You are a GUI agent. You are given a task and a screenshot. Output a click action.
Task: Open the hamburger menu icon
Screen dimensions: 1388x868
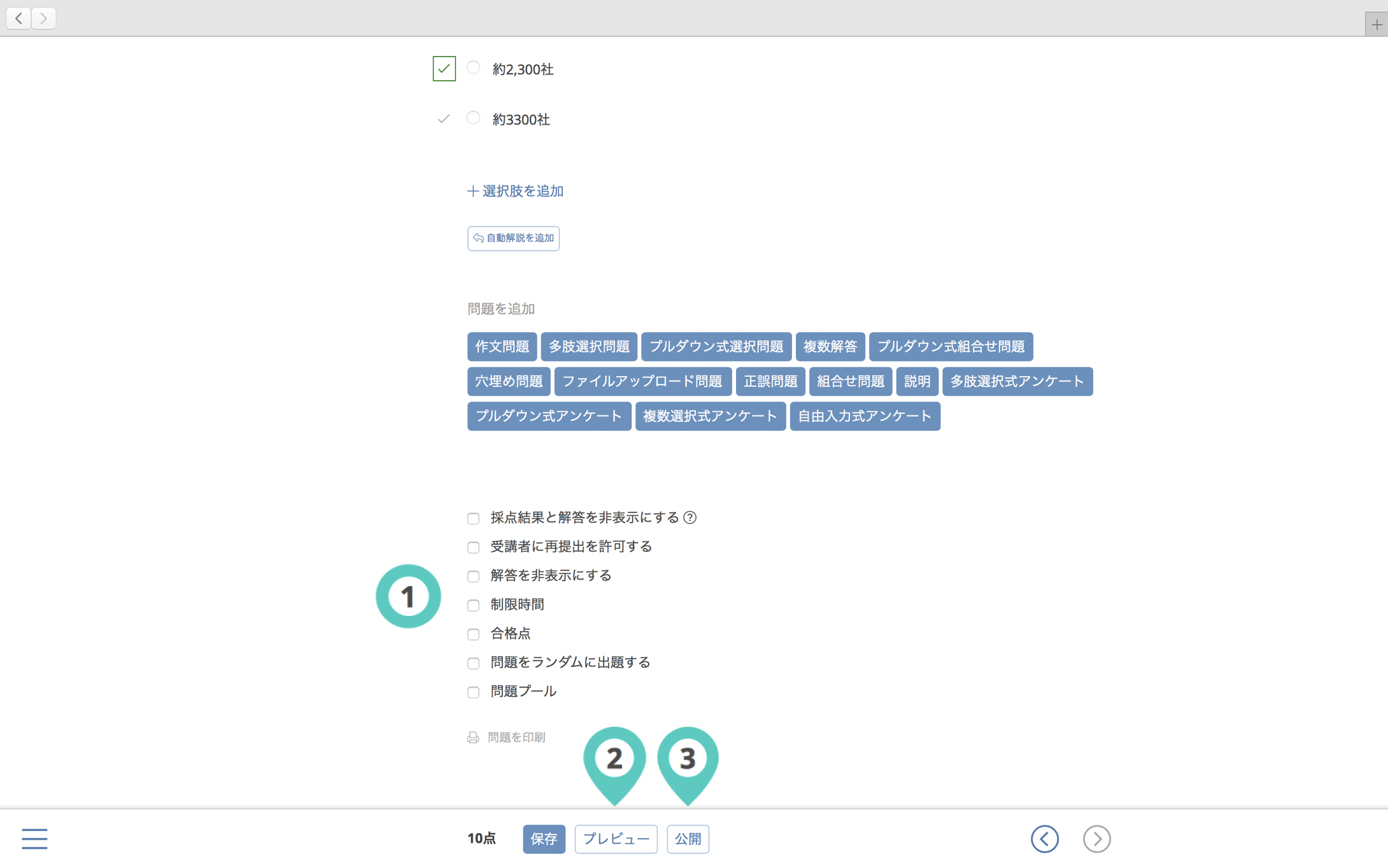click(34, 839)
